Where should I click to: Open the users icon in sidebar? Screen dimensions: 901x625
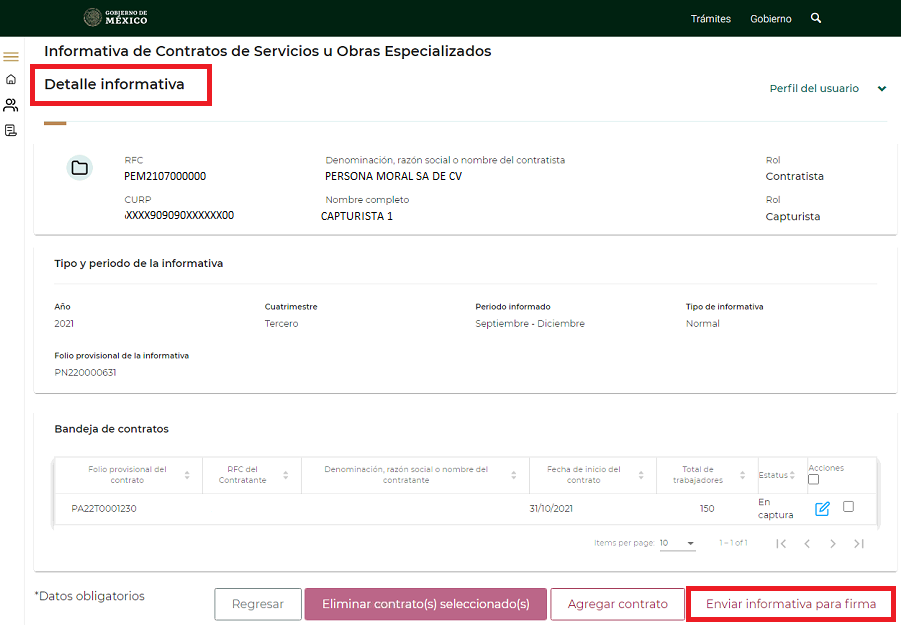click(x=11, y=105)
